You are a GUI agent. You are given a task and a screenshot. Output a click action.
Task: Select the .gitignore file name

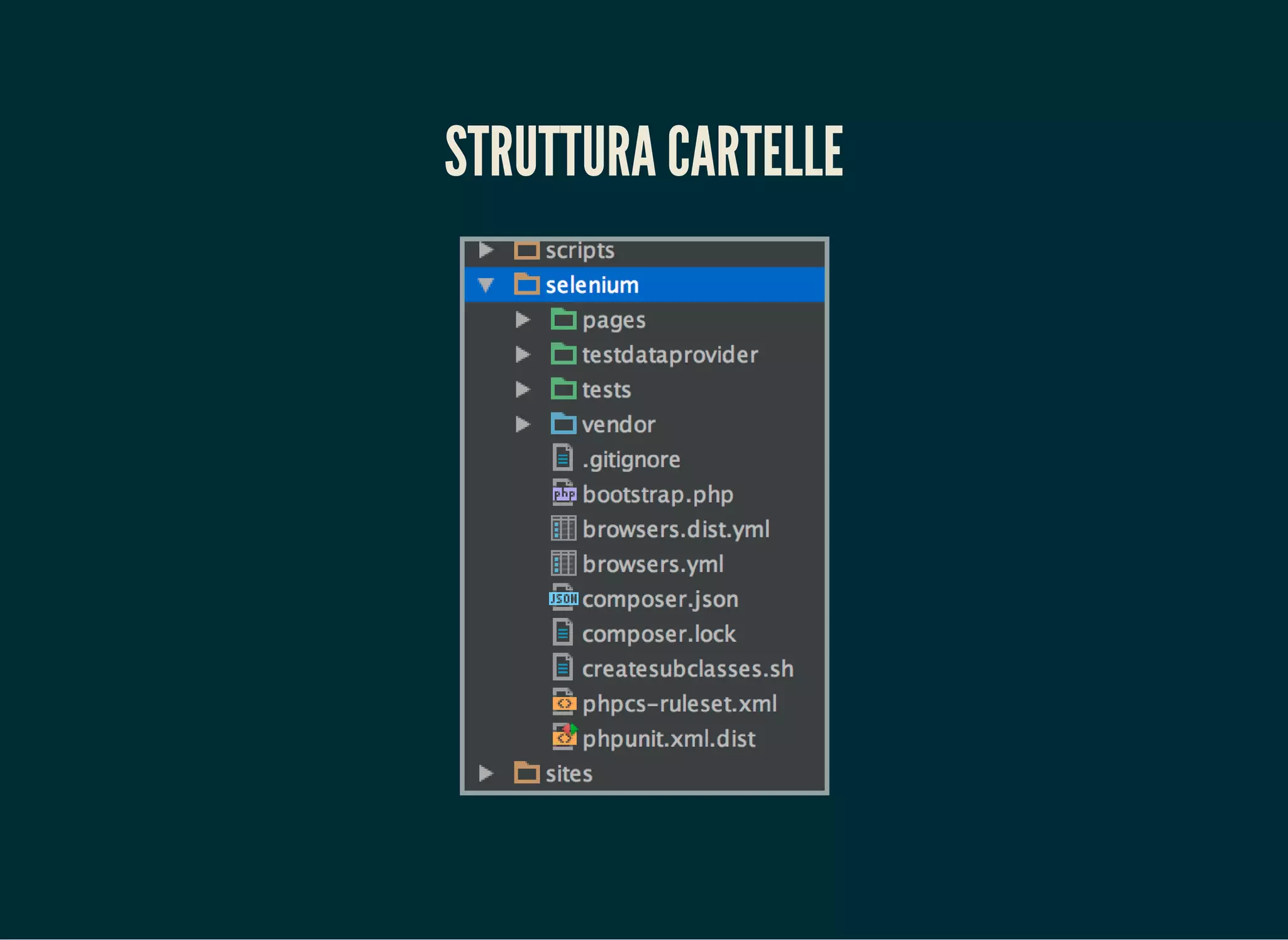(x=631, y=460)
